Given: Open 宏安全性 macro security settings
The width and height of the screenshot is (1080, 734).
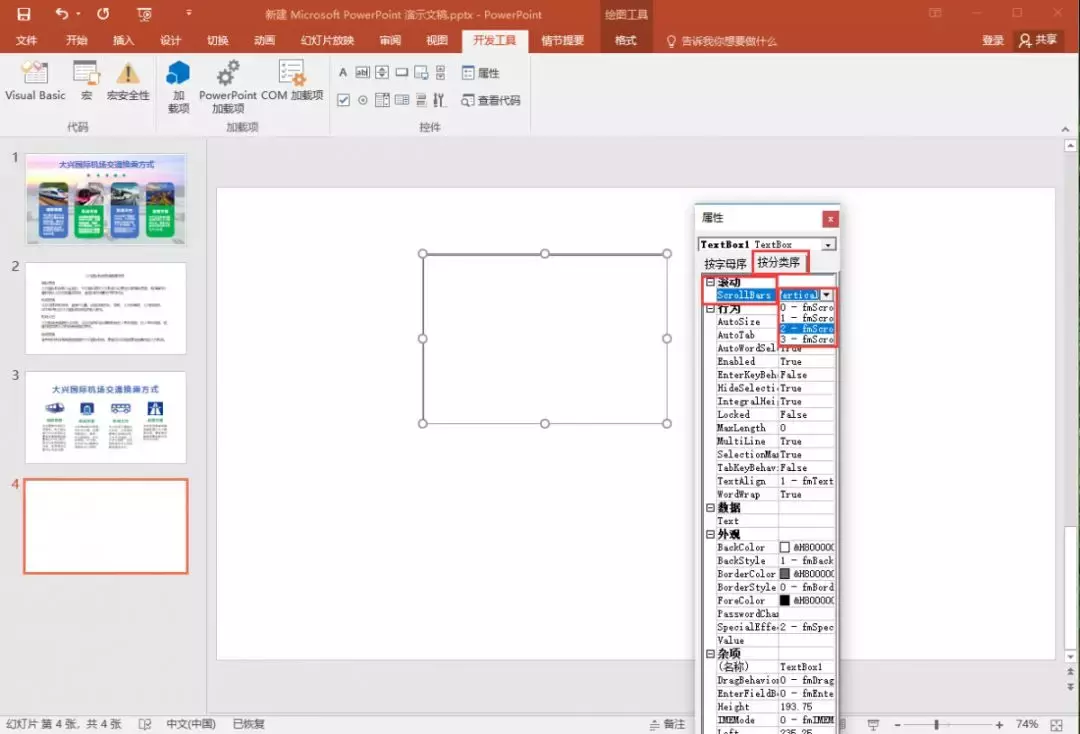Looking at the screenshot, I should [x=128, y=81].
